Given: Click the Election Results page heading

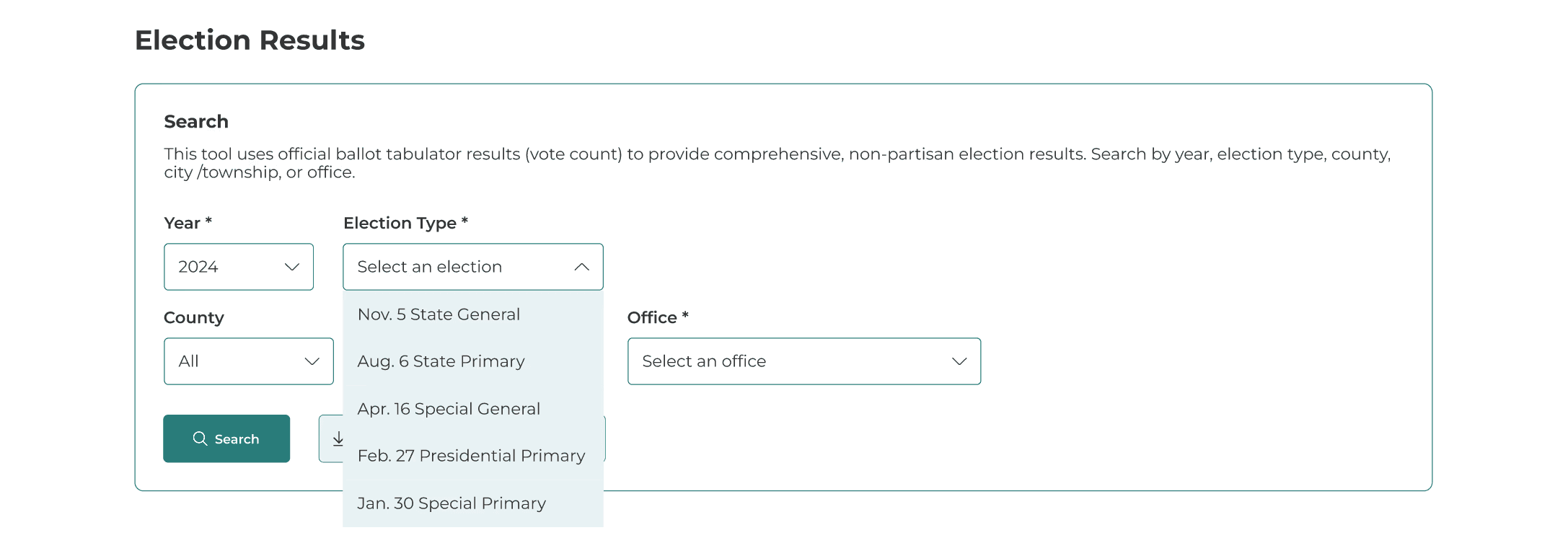Looking at the screenshot, I should (250, 40).
